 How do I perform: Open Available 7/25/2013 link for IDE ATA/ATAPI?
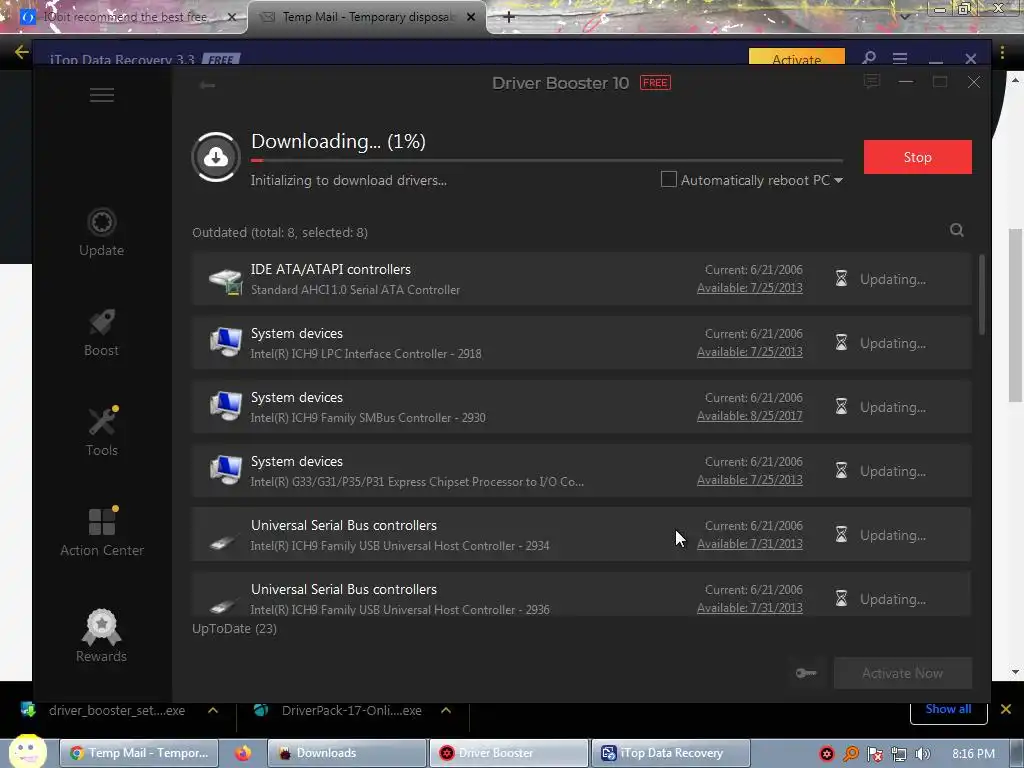tap(750, 288)
